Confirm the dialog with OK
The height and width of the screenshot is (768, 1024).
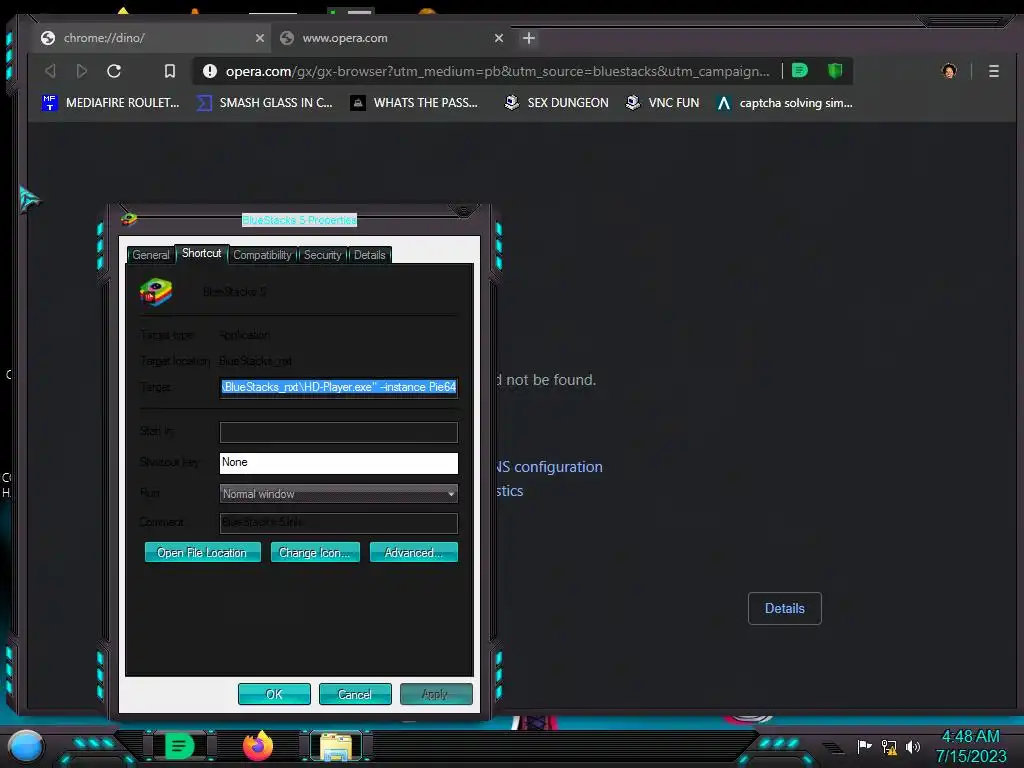[274, 694]
